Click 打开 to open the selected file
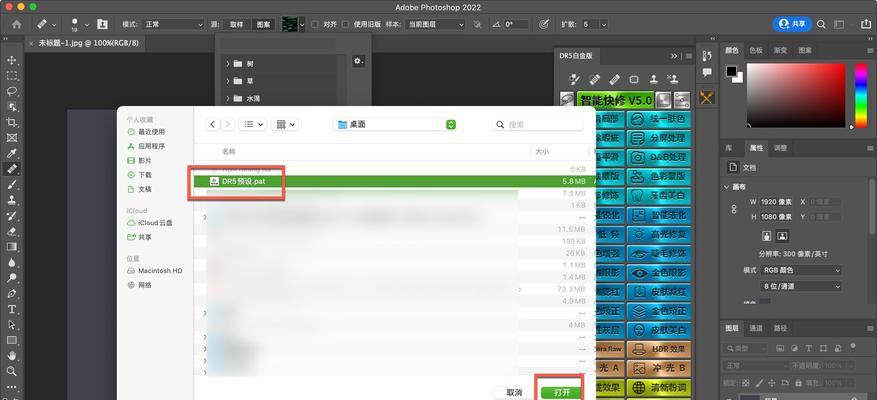 pyautogui.click(x=562, y=392)
